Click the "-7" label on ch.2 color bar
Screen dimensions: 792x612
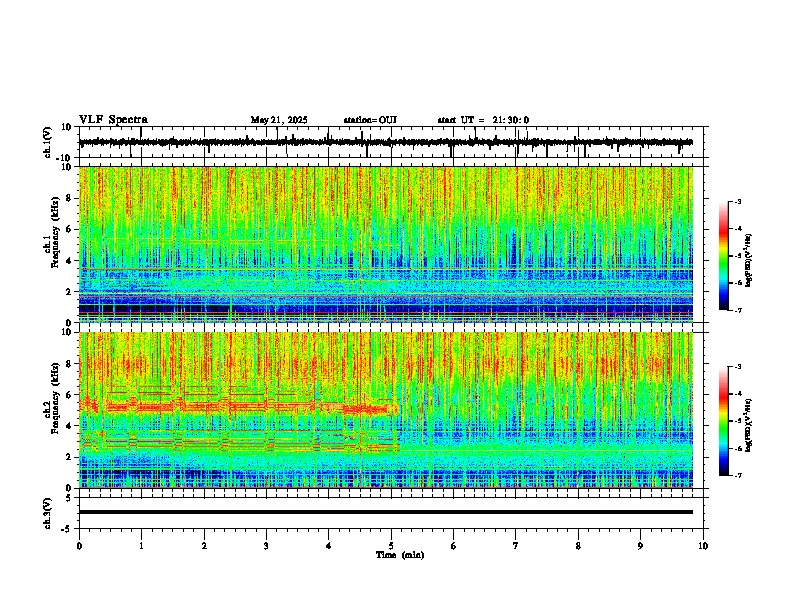tap(737, 475)
